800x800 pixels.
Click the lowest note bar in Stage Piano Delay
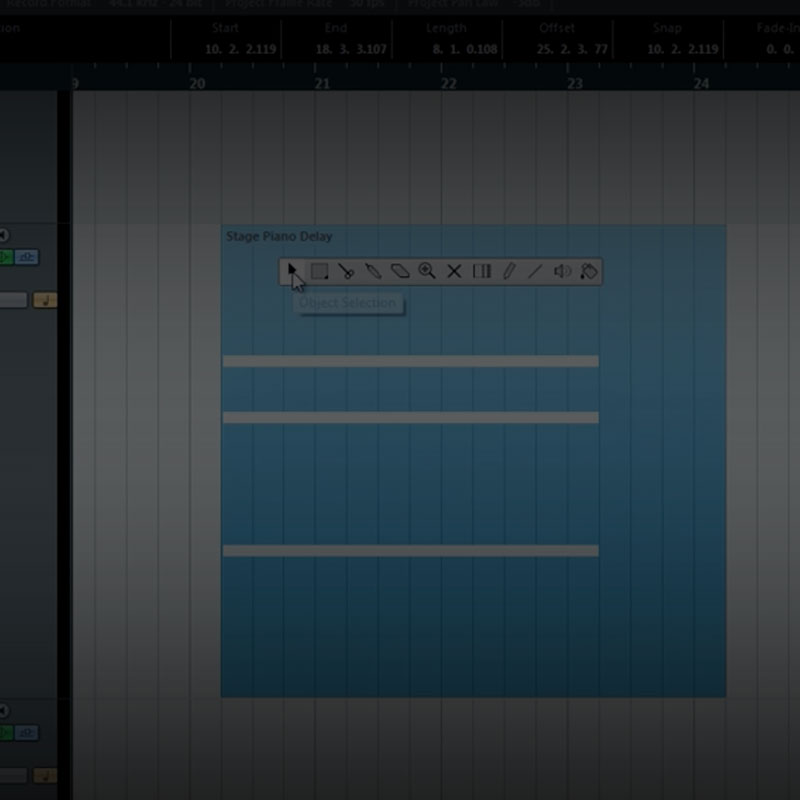point(411,551)
